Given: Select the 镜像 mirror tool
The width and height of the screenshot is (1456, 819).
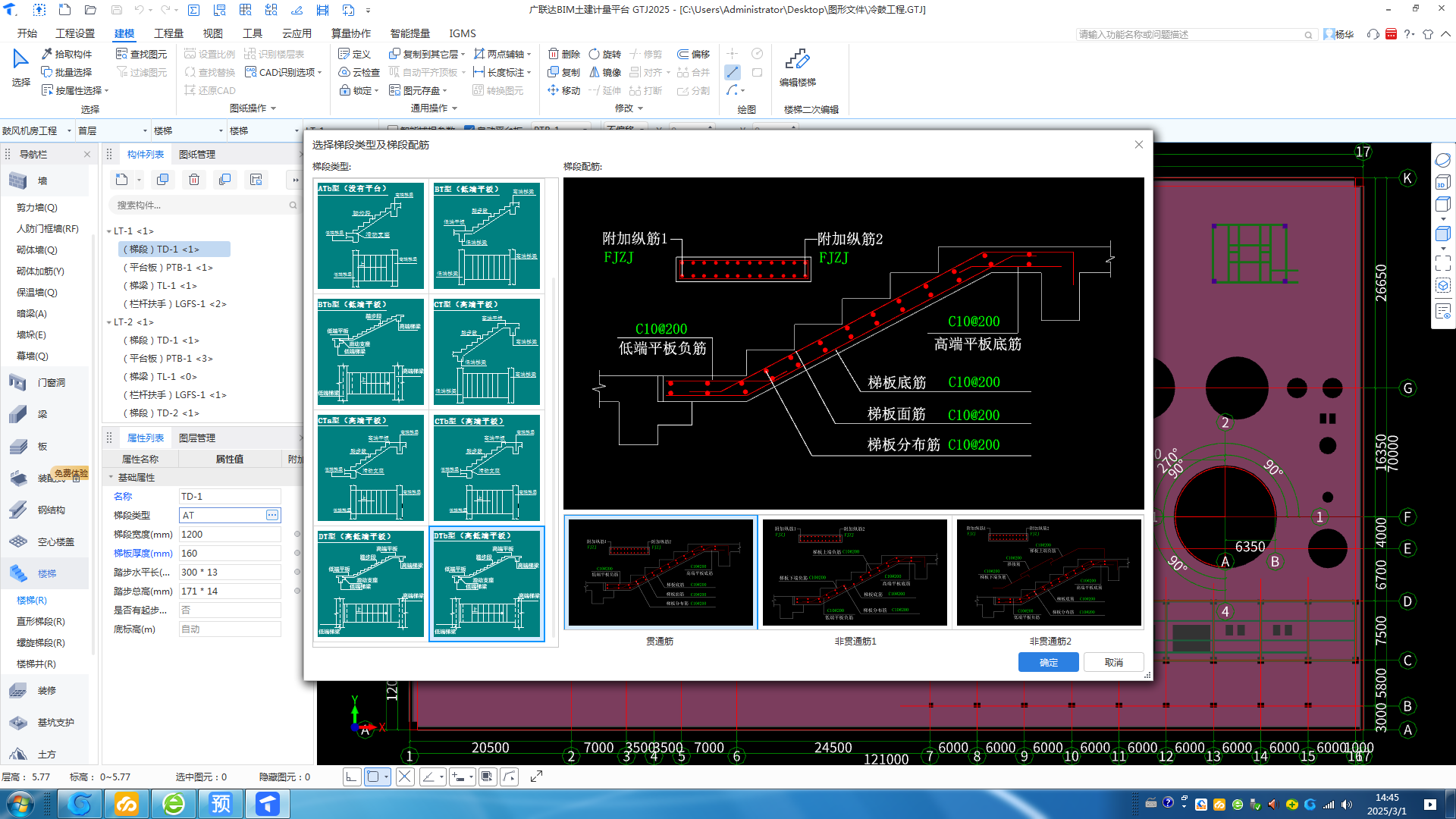Looking at the screenshot, I should pyautogui.click(x=604, y=72).
